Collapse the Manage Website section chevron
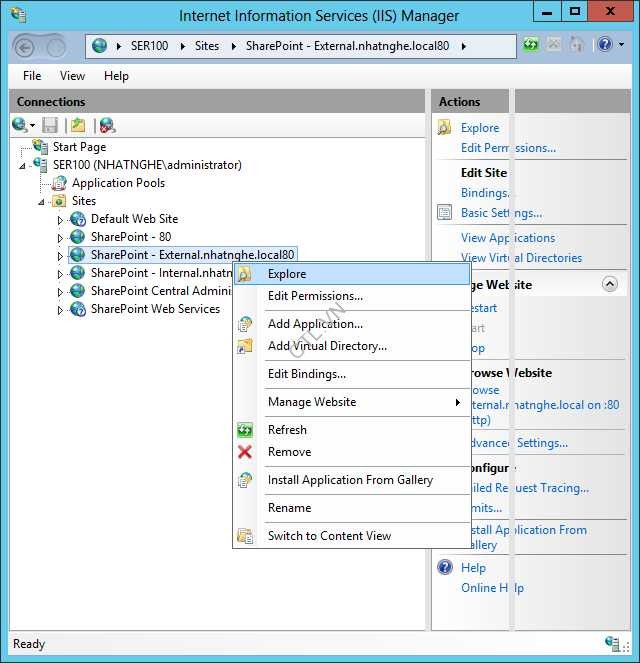The width and height of the screenshot is (640, 663). tap(610, 284)
